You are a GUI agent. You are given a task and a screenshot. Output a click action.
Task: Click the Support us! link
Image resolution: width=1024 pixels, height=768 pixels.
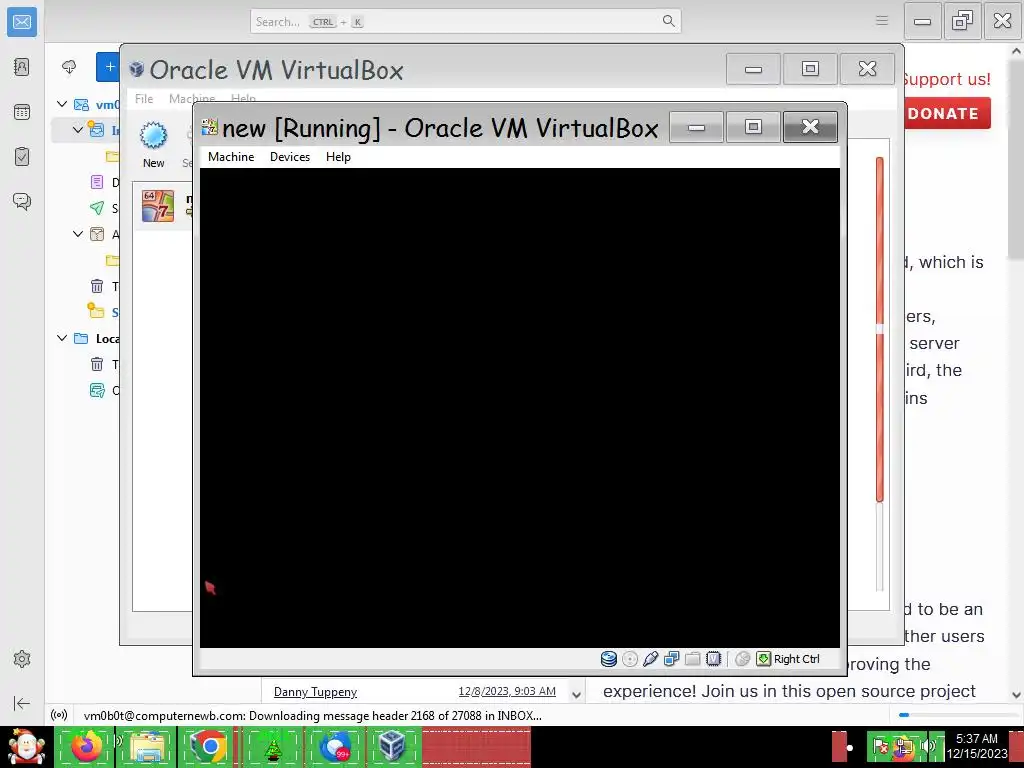pyautogui.click(x=946, y=79)
